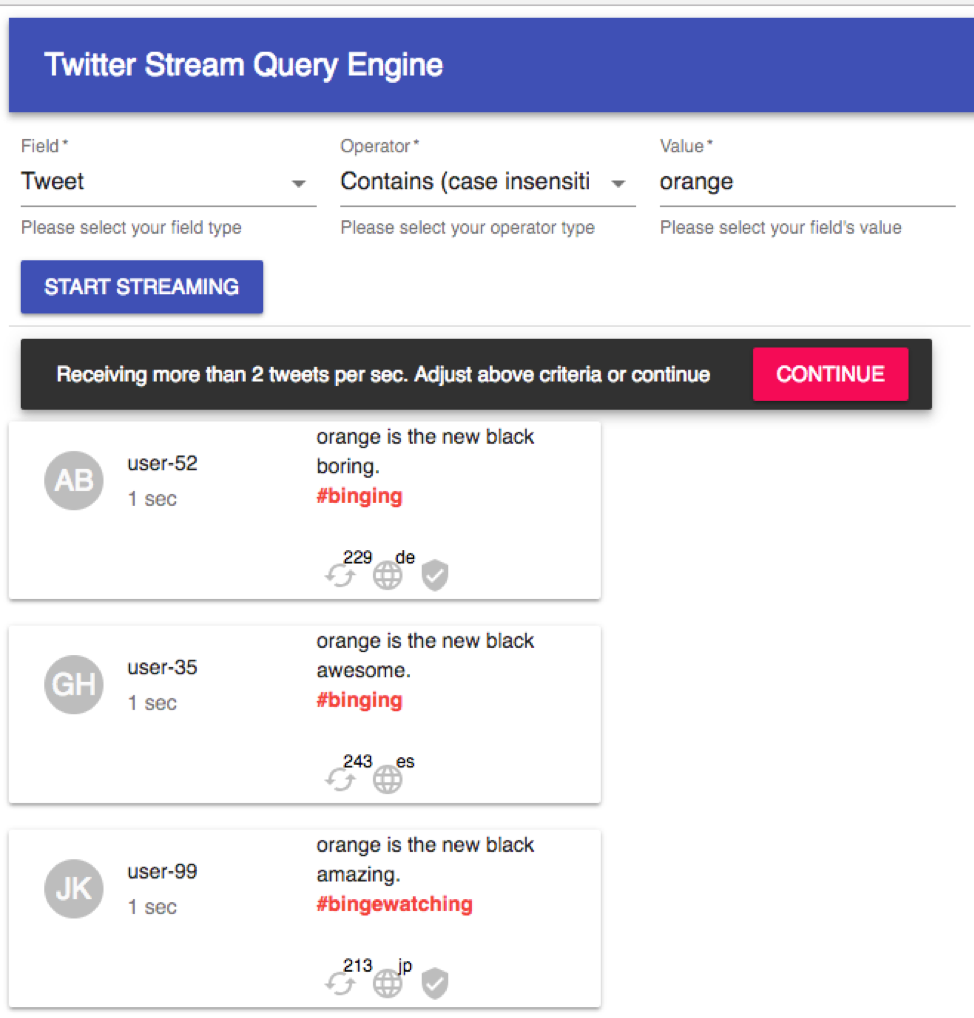974x1018 pixels.
Task: Click globe language icon on user-99 tweet
Action: 388,984
